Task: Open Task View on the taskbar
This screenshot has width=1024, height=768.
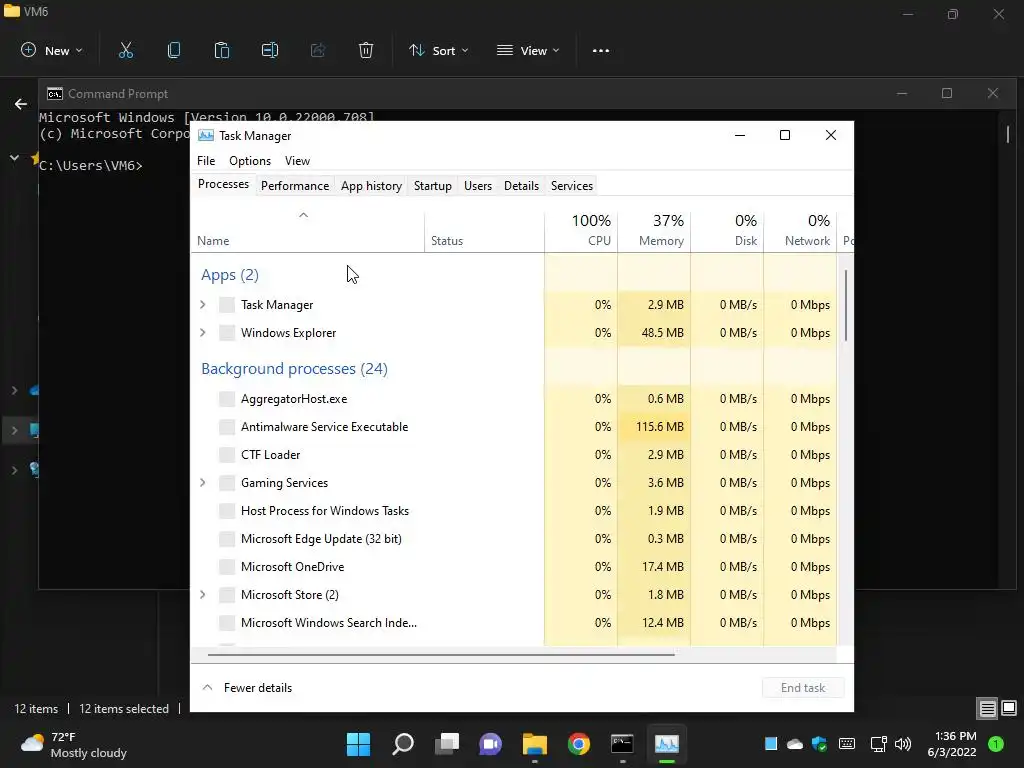Action: [447, 744]
